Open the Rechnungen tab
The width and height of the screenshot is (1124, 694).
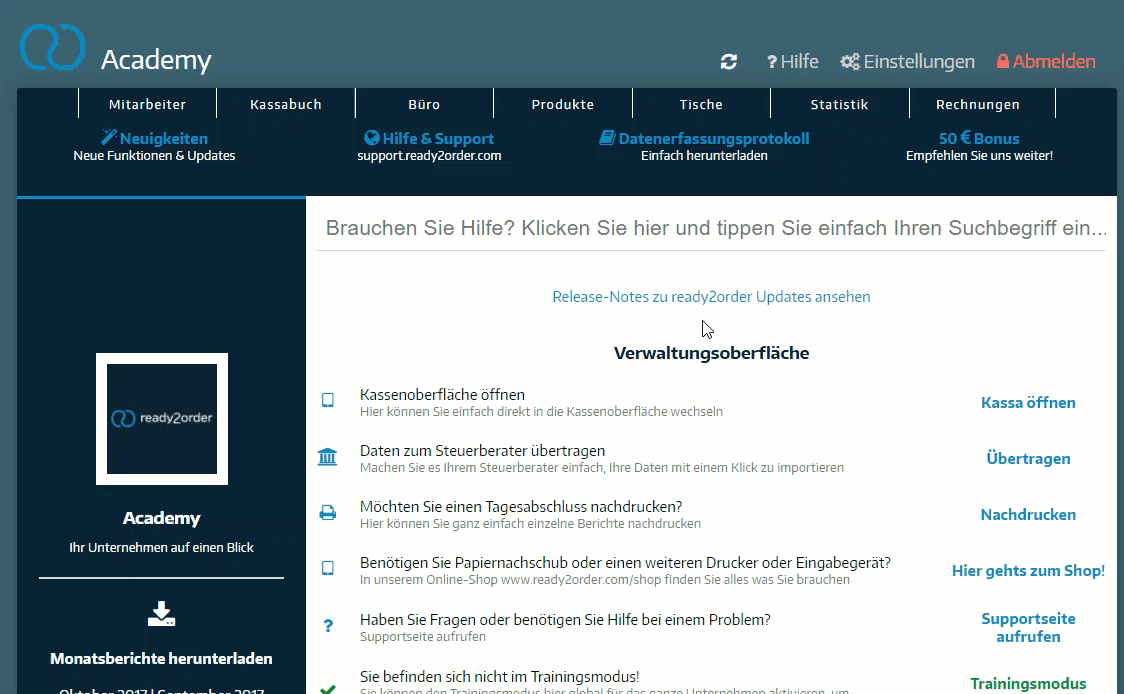coord(978,104)
